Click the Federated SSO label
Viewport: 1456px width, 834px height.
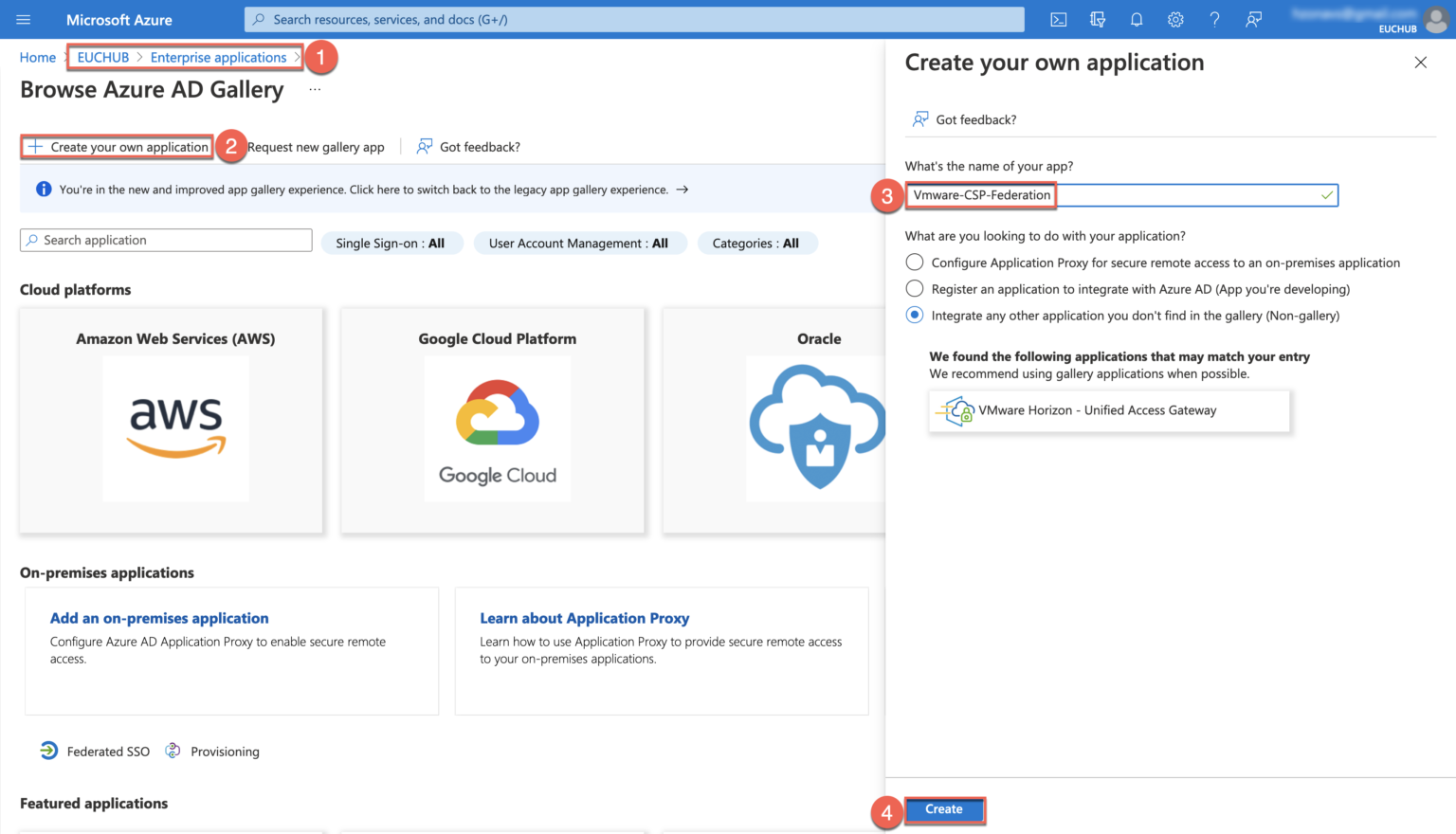click(x=108, y=752)
